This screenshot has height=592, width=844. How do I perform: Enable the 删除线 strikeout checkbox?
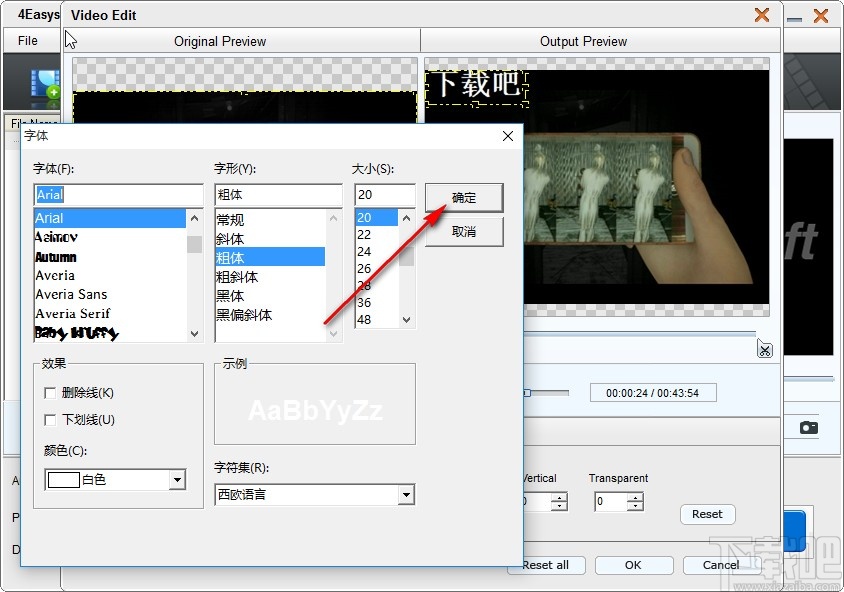pos(50,393)
